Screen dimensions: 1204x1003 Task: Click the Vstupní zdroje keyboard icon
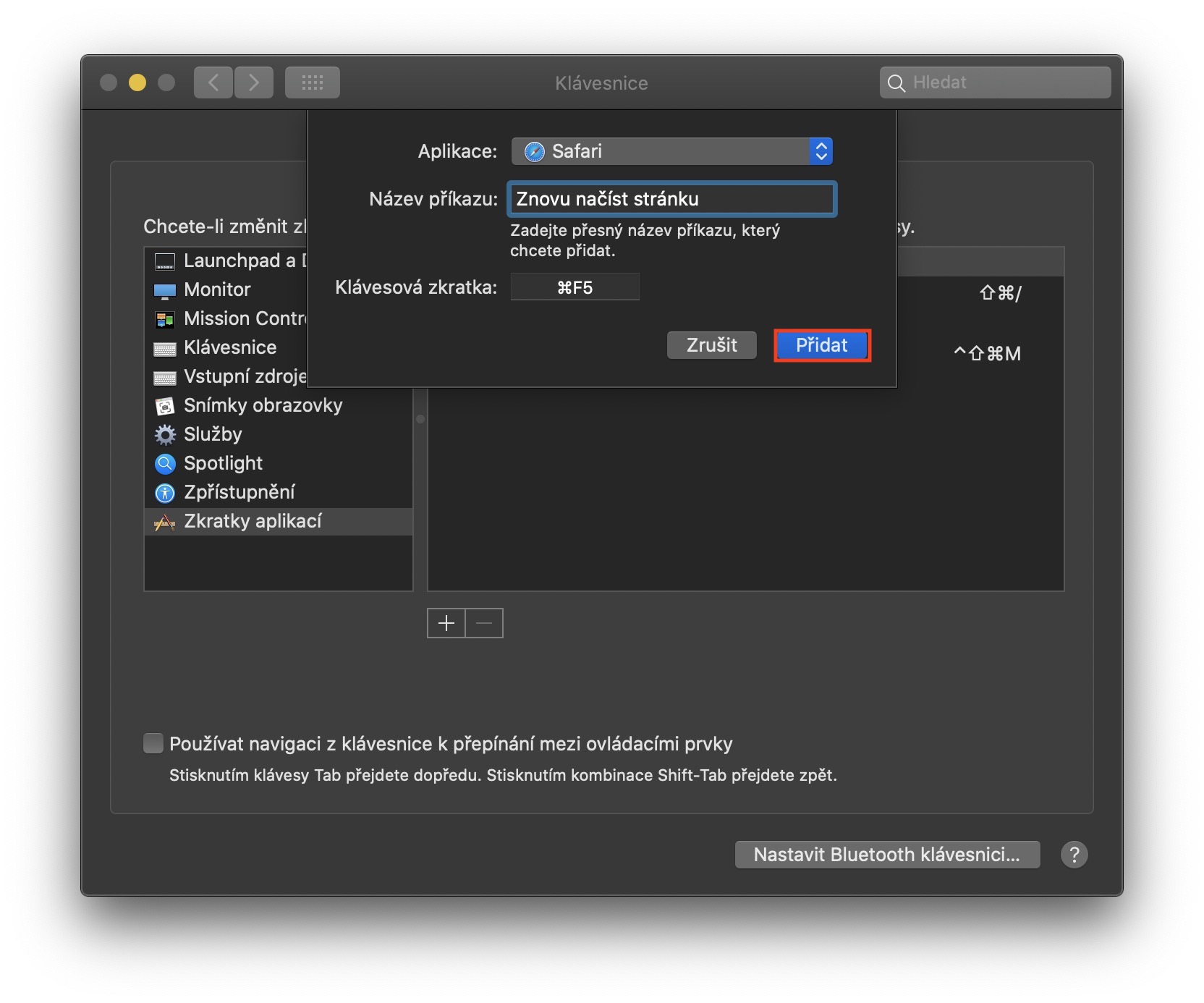click(x=165, y=378)
